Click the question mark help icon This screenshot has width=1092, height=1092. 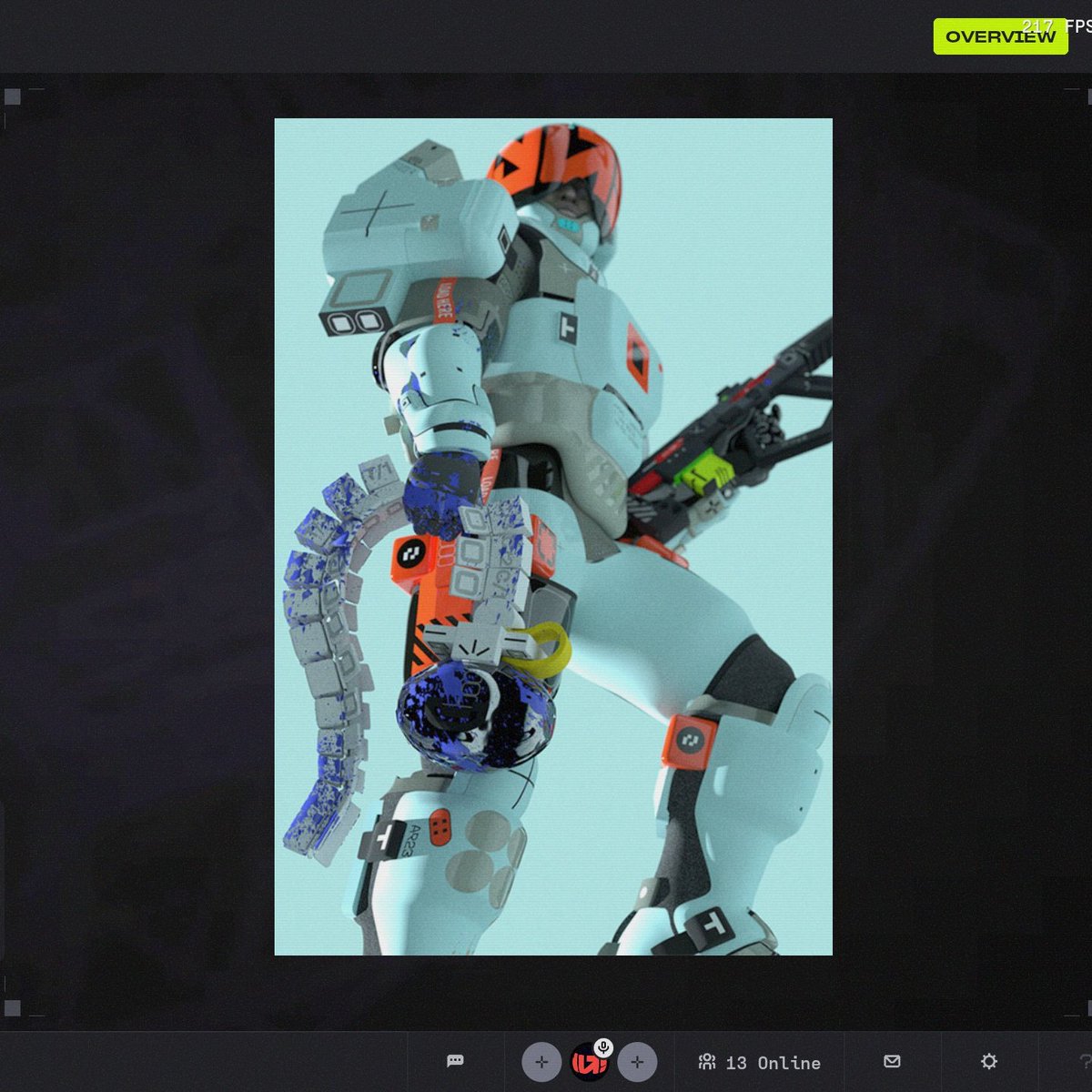(1085, 1061)
